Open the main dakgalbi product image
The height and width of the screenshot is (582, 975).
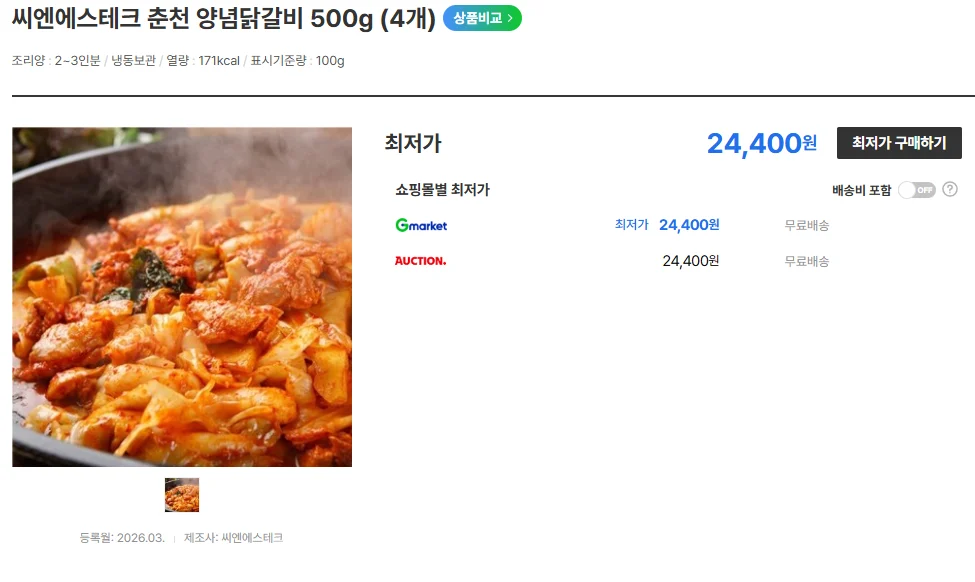(x=182, y=297)
